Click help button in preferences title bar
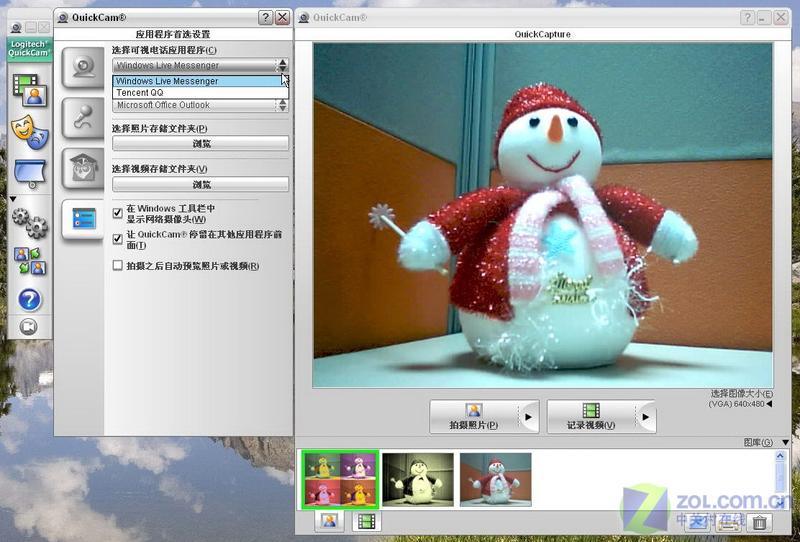Screen dimensions: 800x542 click(265, 18)
